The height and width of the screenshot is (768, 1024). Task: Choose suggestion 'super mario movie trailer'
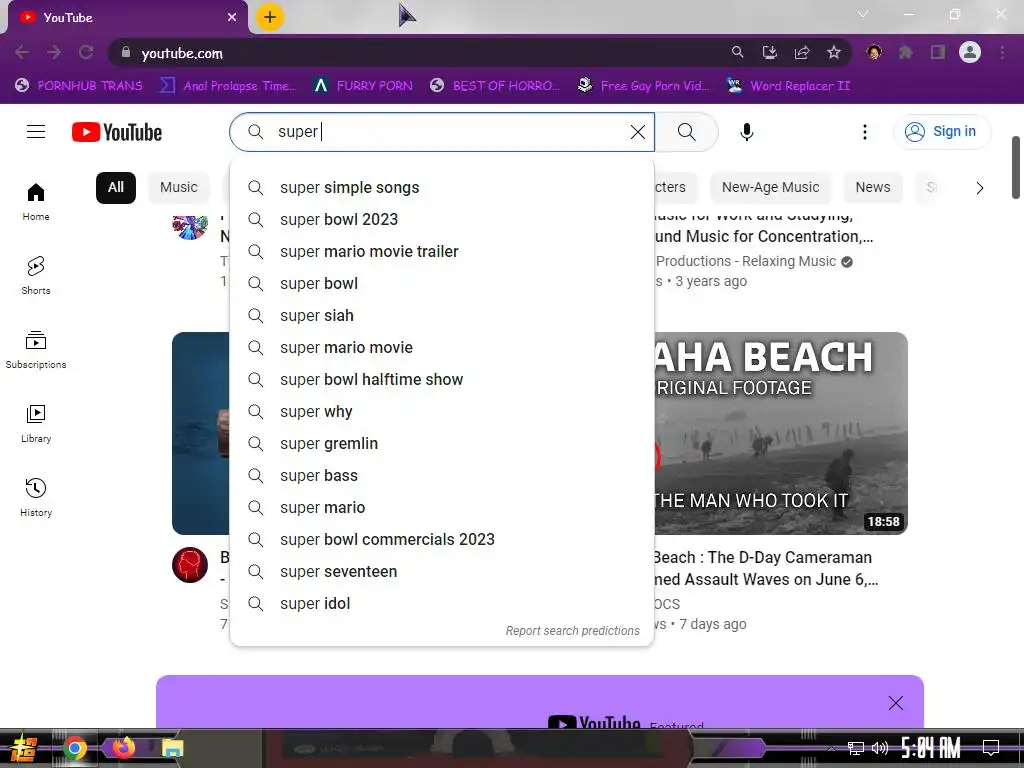(x=441, y=252)
